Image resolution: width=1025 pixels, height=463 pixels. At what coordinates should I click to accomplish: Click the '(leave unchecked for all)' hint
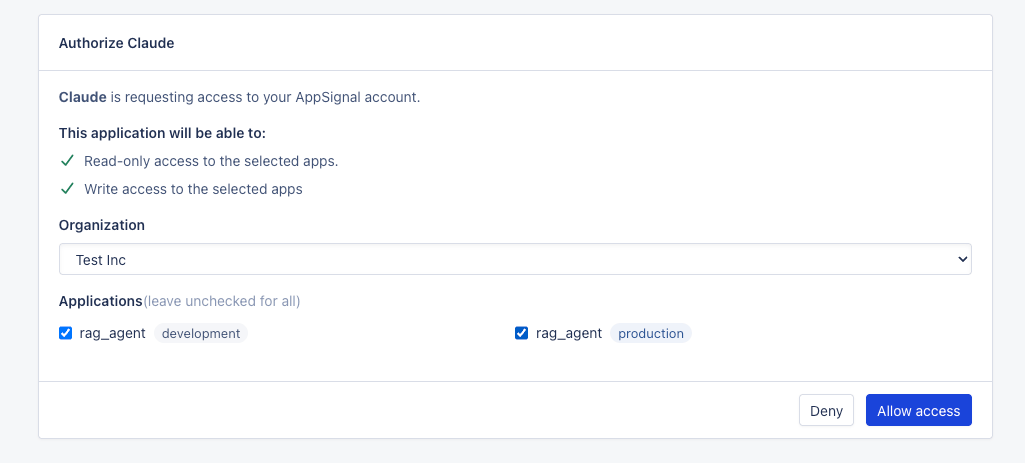tap(222, 301)
